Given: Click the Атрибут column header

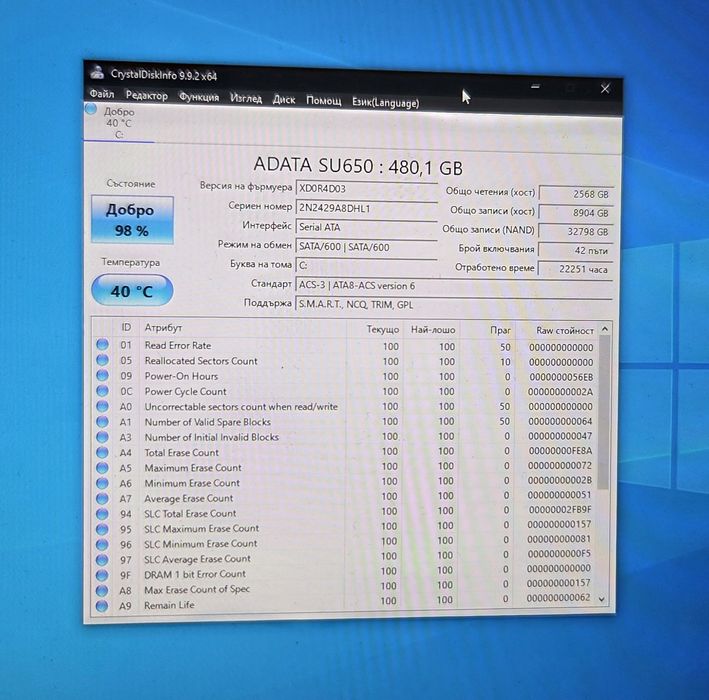Looking at the screenshot, I should tap(163, 328).
